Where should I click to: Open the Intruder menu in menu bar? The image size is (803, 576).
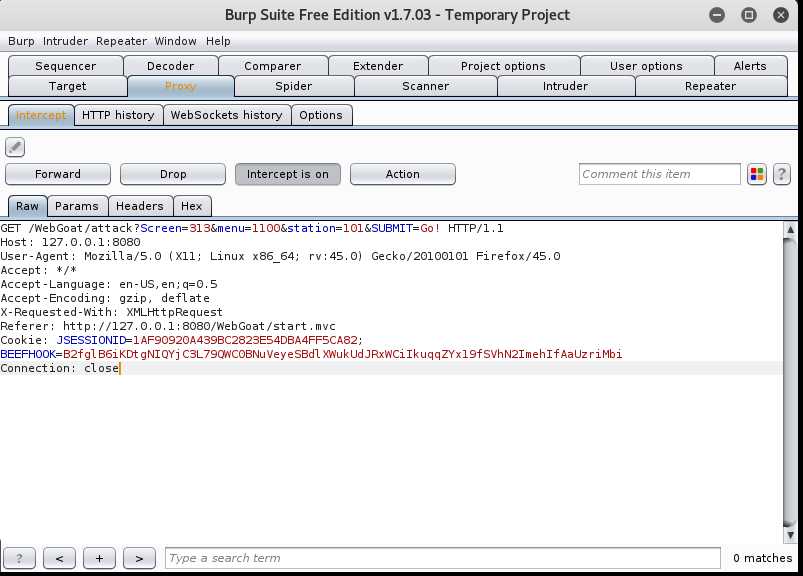point(65,41)
